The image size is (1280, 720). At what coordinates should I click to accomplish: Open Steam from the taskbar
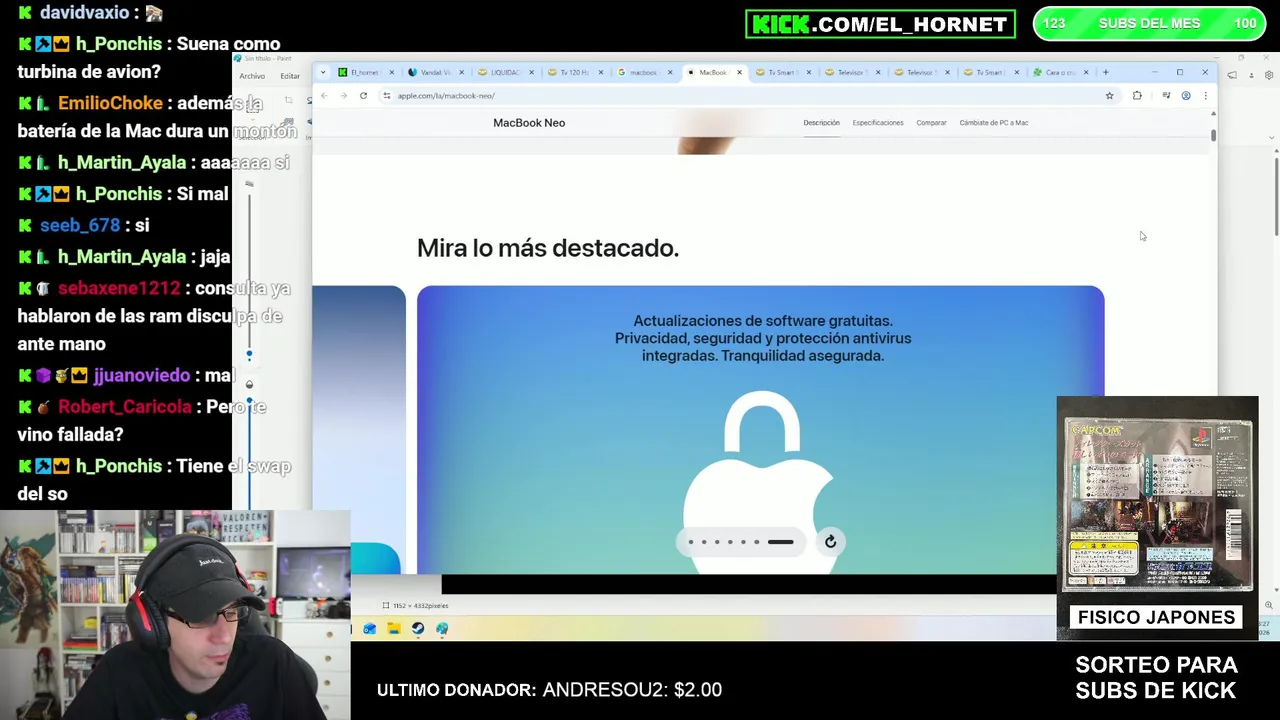tap(417, 629)
